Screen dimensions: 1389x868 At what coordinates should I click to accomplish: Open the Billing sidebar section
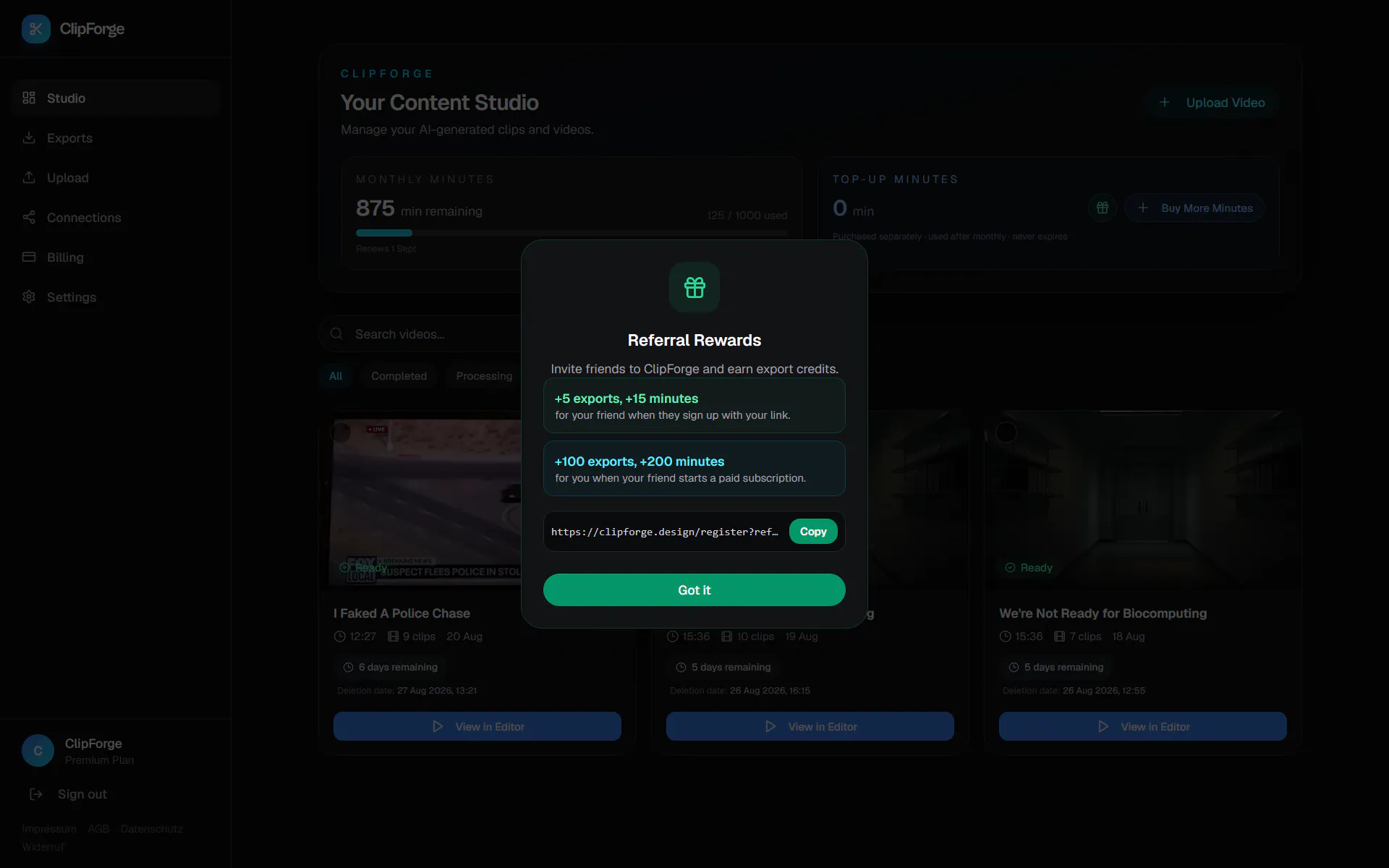pyautogui.click(x=116, y=258)
